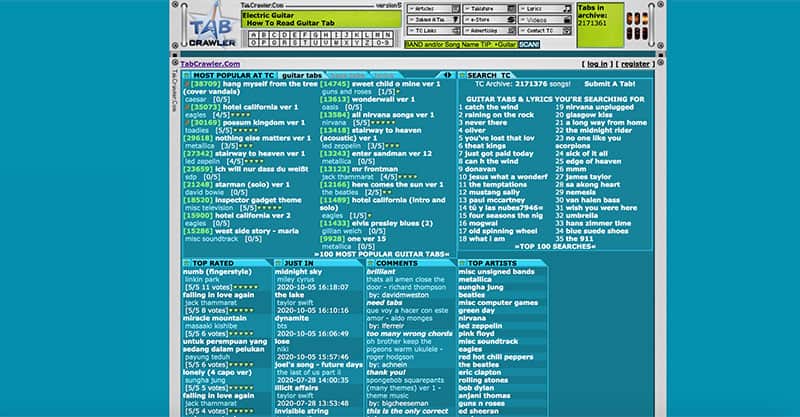The height and width of the screenshot is (417, 800).
Task: Open top artist 'misc unsigned bands'
Action: point(496,272)
